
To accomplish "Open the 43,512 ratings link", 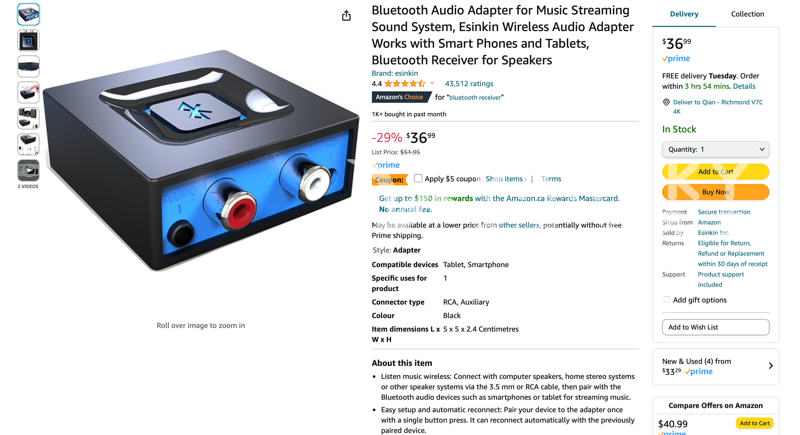I will [x=469, y=84].
